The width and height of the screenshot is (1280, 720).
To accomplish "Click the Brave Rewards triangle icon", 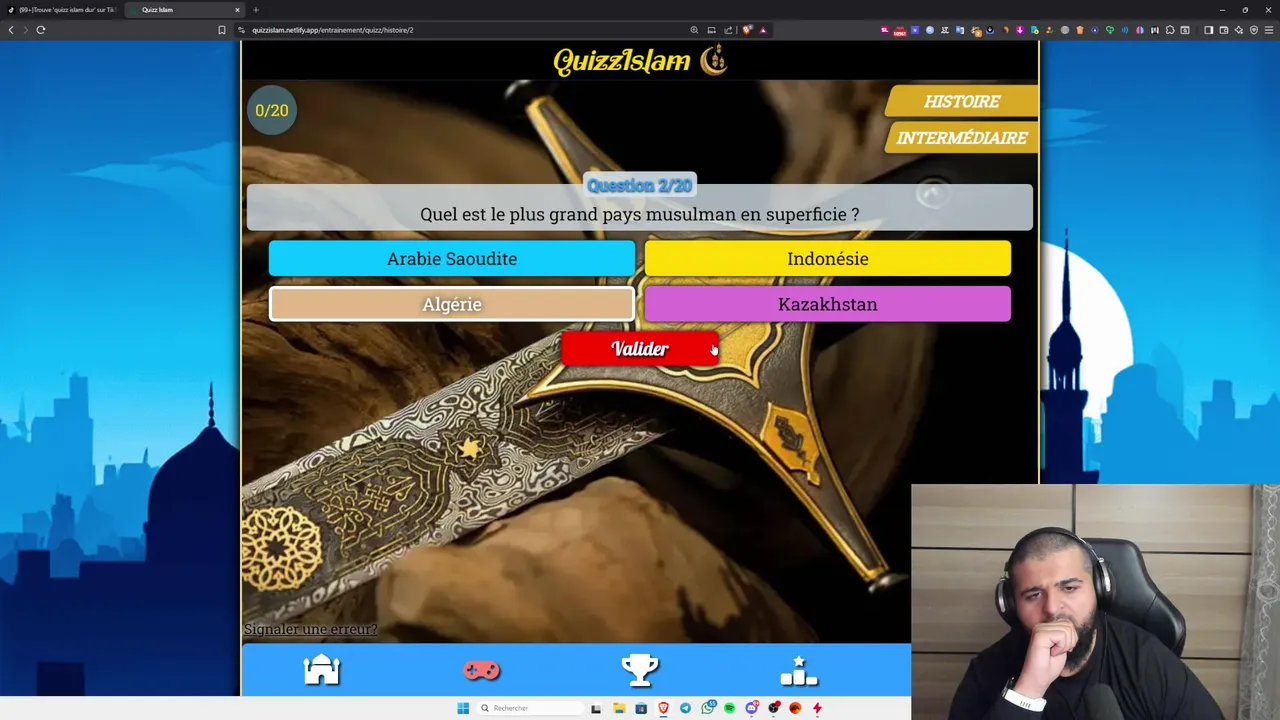I will click(763, 30).
